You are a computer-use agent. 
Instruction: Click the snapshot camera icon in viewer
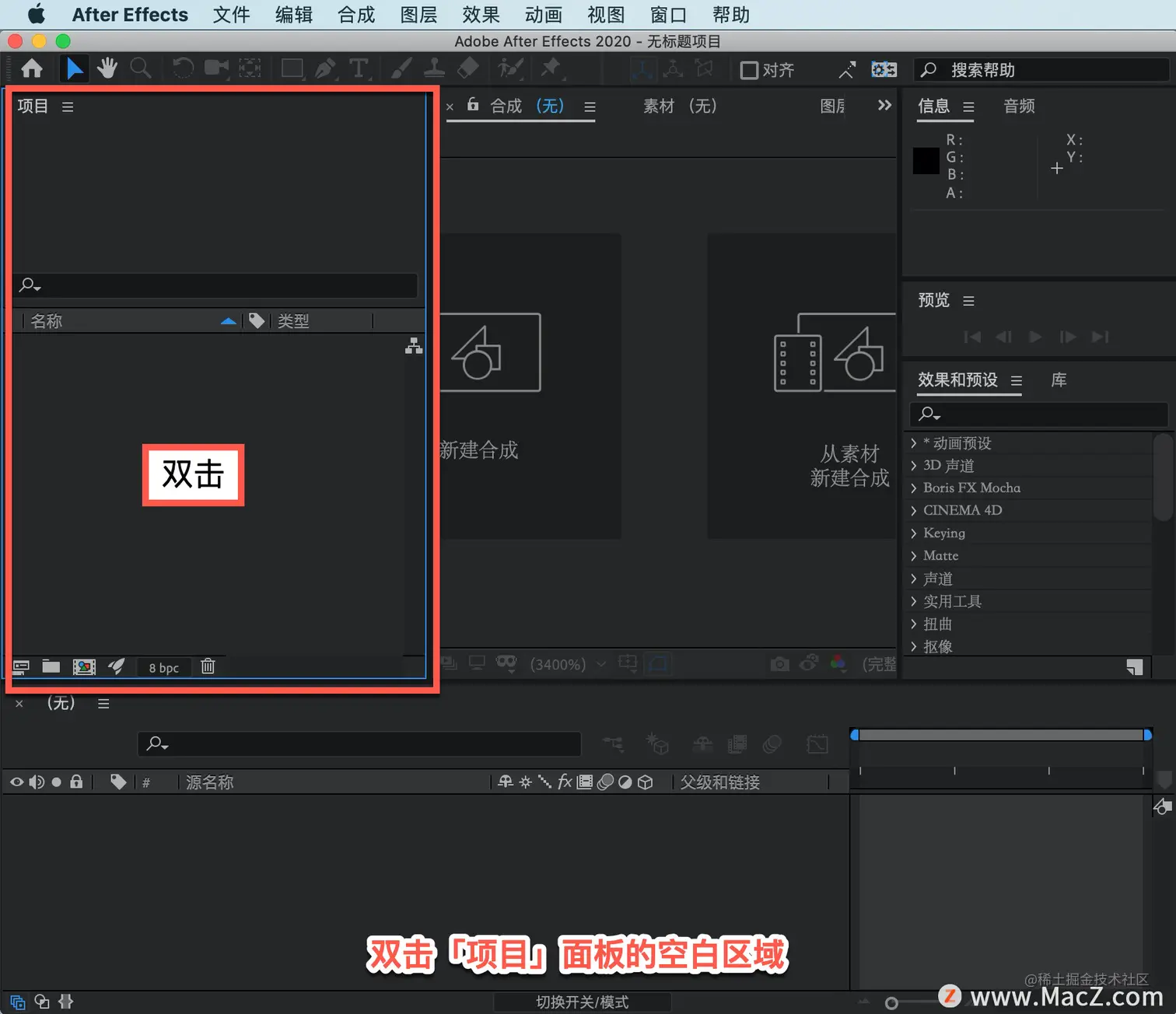point(779,664)
